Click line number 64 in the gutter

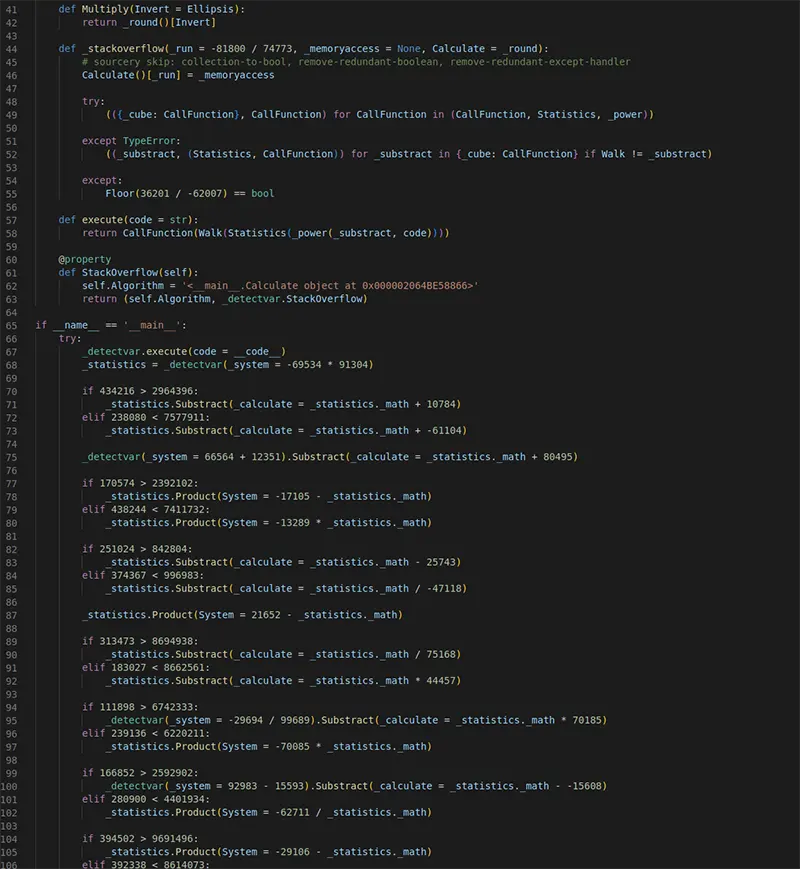click(x=11, y=313)
